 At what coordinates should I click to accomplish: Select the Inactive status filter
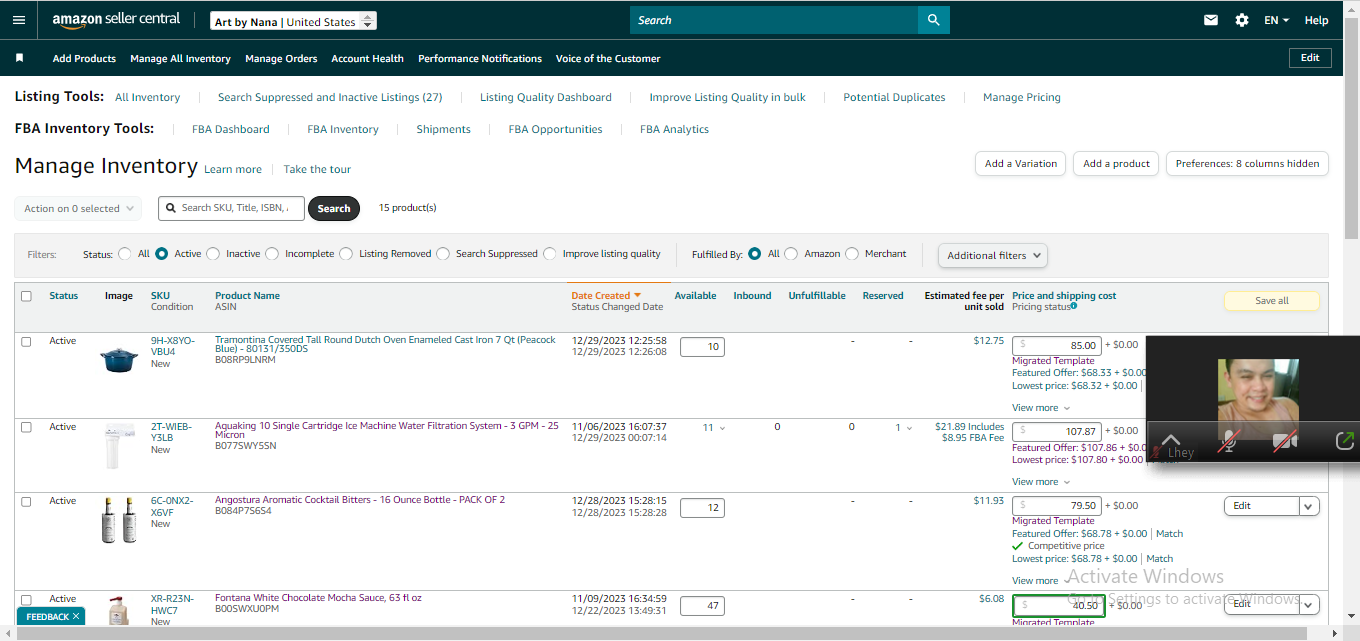pos(213,254)
